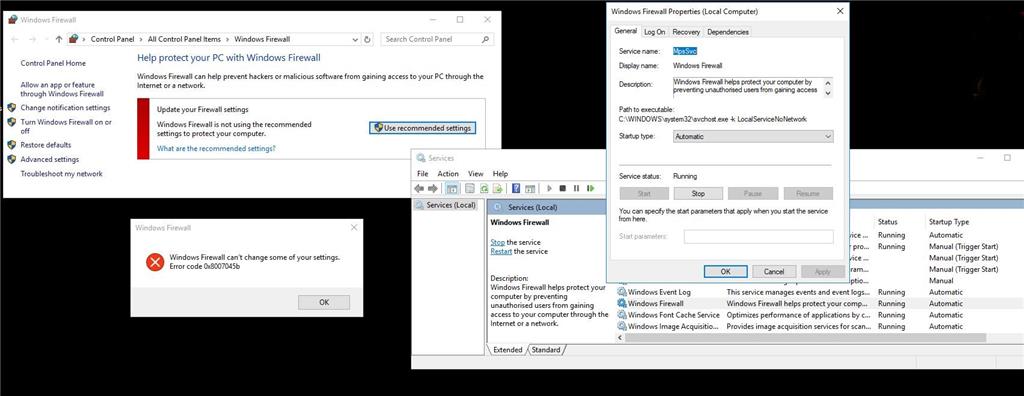The image size is (1024, 396).
Task: Click Forward arrow in Services toolbar
Action: point(432,188)
